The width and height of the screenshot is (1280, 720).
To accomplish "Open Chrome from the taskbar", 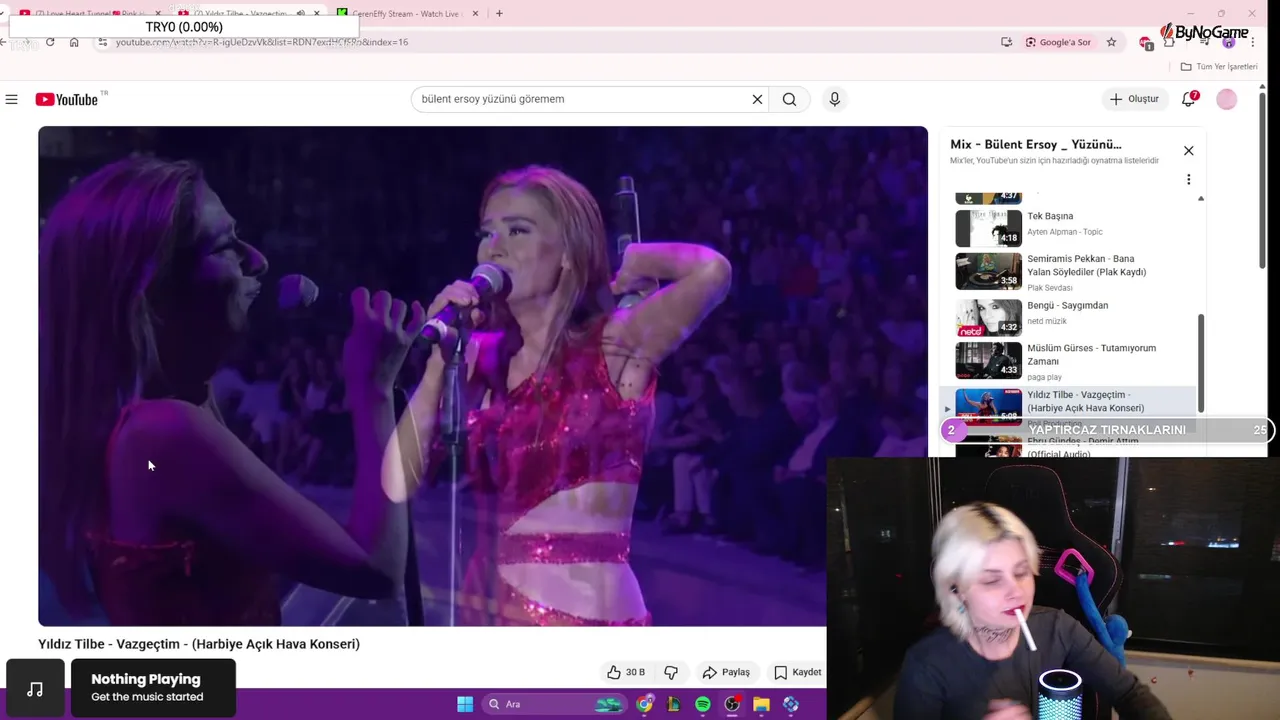I will click(x=645, y=704).
